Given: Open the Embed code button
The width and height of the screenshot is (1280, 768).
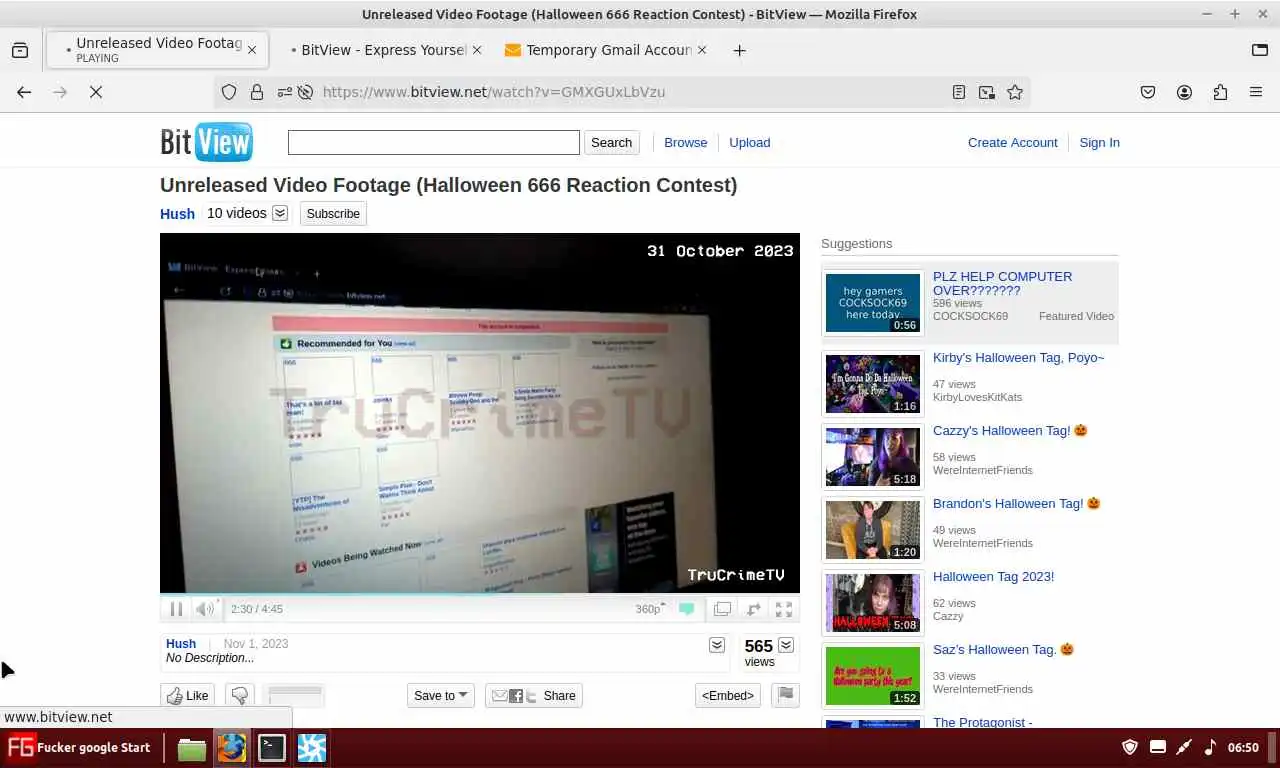Looking at the screenshot, I should pos(728,696).
